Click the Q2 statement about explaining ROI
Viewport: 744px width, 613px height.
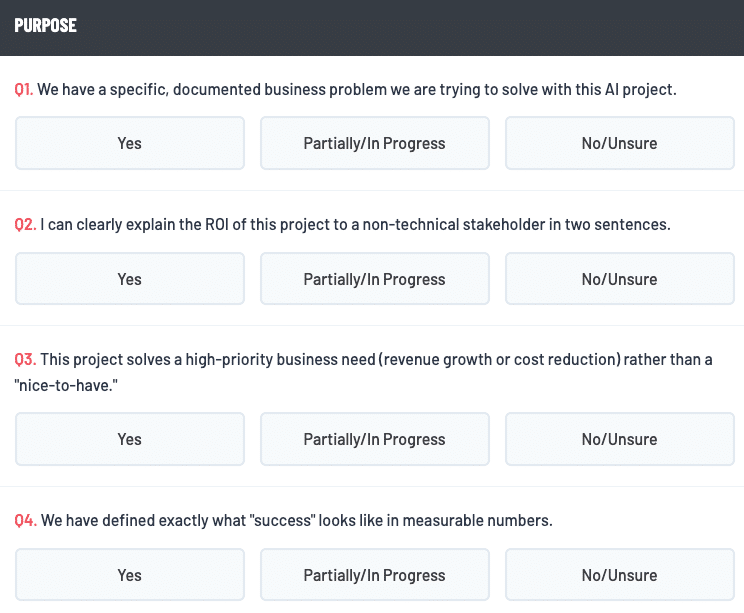coord(355,225)
